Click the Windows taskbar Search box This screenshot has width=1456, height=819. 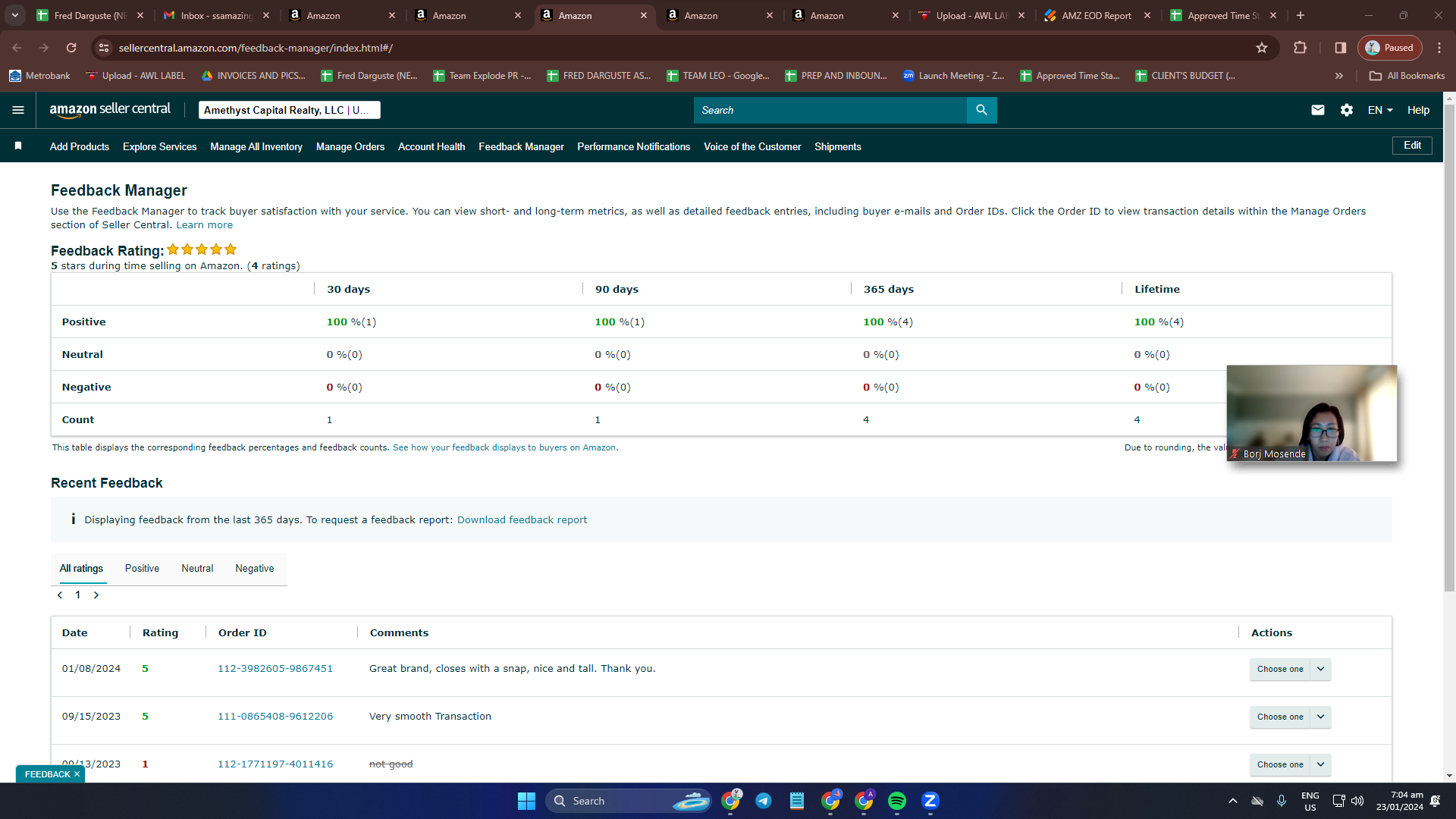click(x=629, y=801)
